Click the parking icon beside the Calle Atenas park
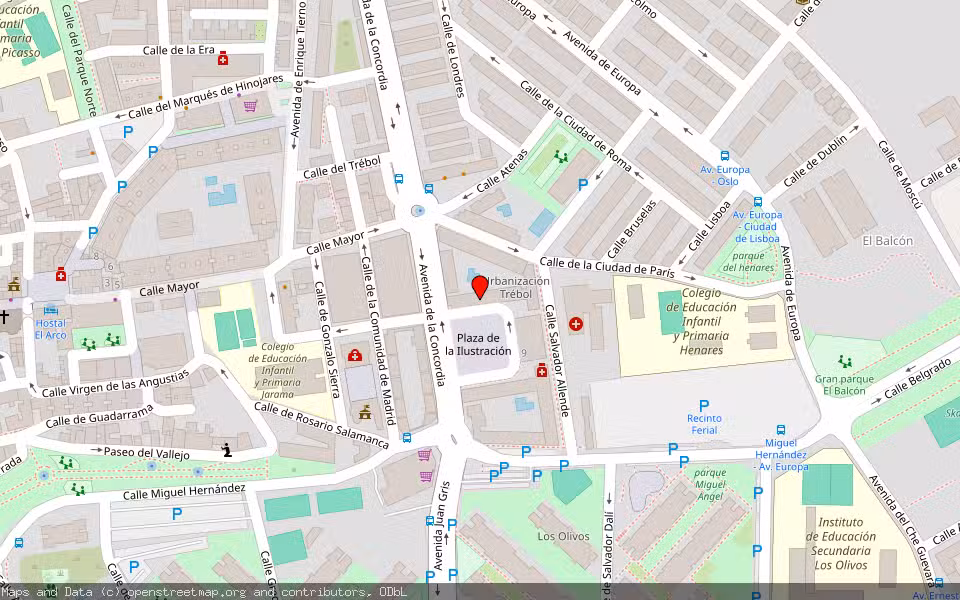 pos(583,184)
